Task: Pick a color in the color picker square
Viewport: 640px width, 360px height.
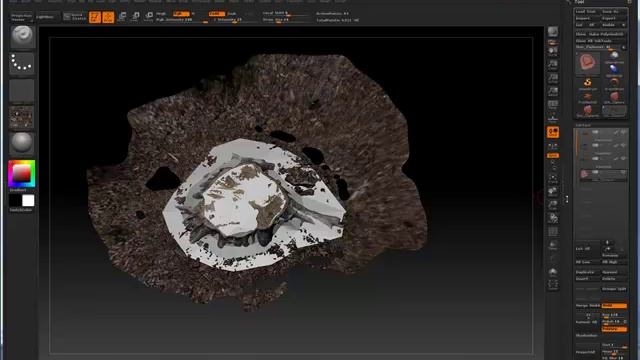Action: 22,173
